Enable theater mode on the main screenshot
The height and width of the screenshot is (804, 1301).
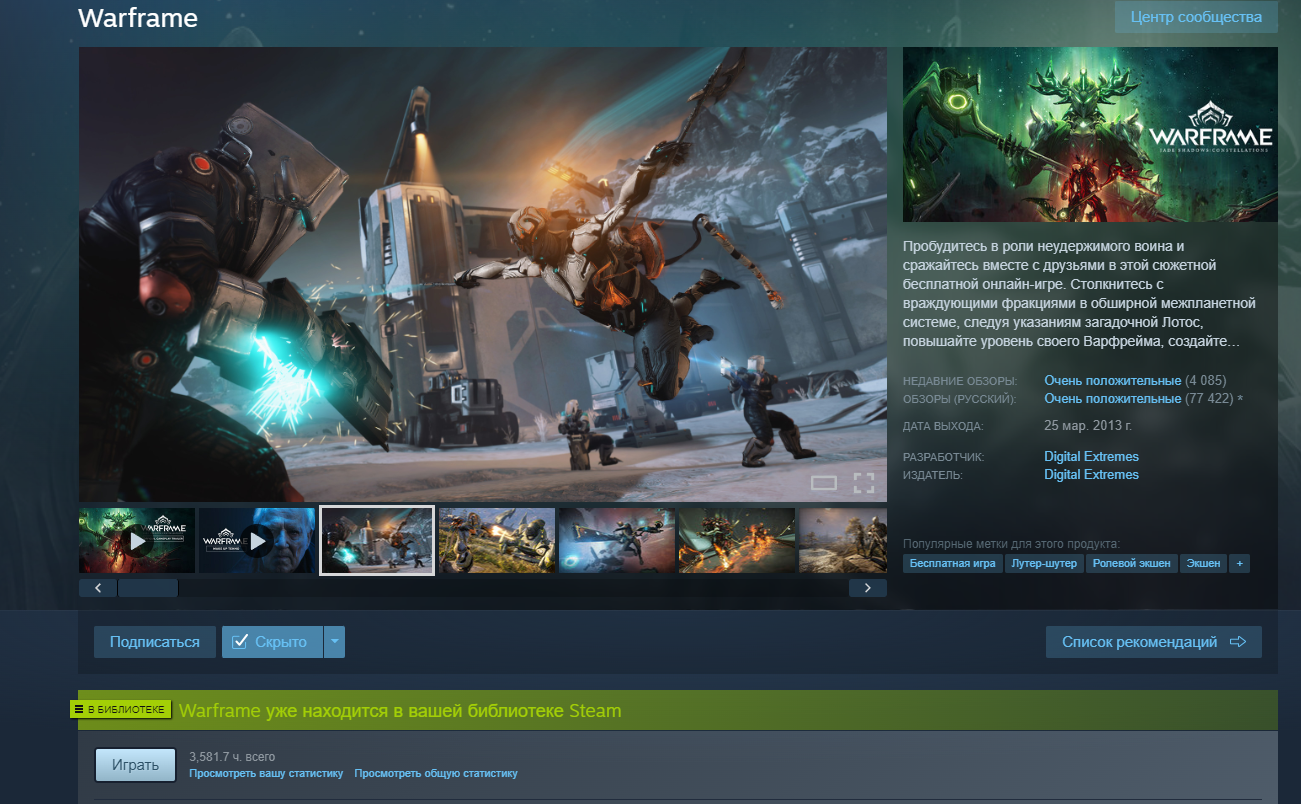823,484
